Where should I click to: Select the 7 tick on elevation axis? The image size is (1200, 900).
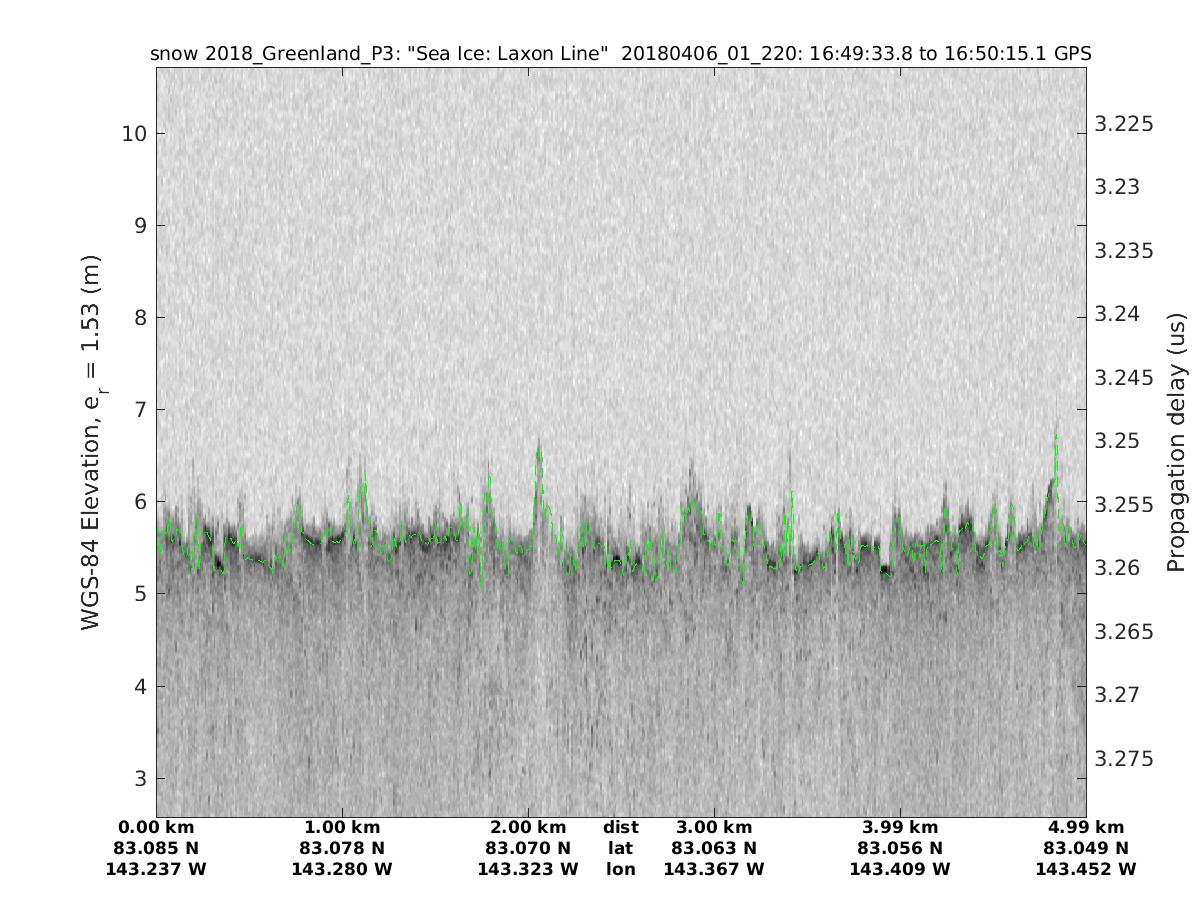tap(137, 410)
